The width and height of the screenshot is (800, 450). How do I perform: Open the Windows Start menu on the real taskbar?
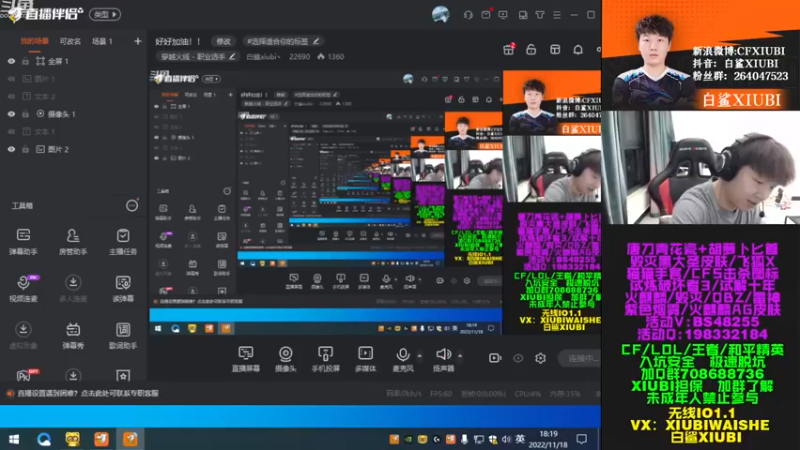click(14, 439)
